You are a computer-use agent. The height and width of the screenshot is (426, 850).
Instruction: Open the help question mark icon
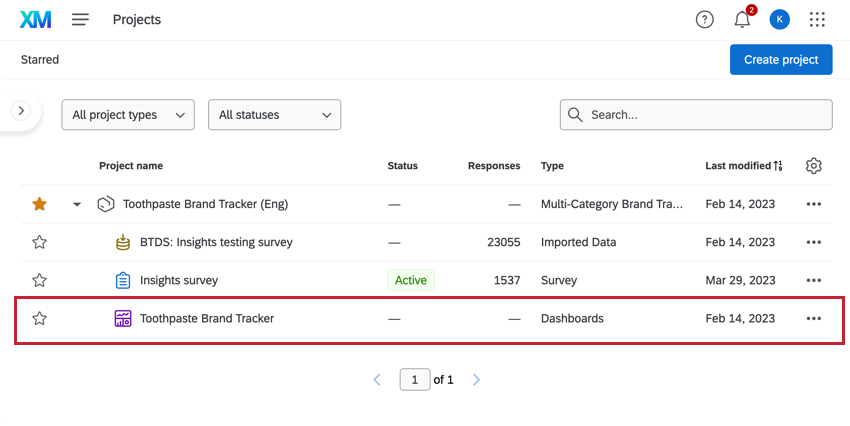pyautogui.click(x=705, y=20)
